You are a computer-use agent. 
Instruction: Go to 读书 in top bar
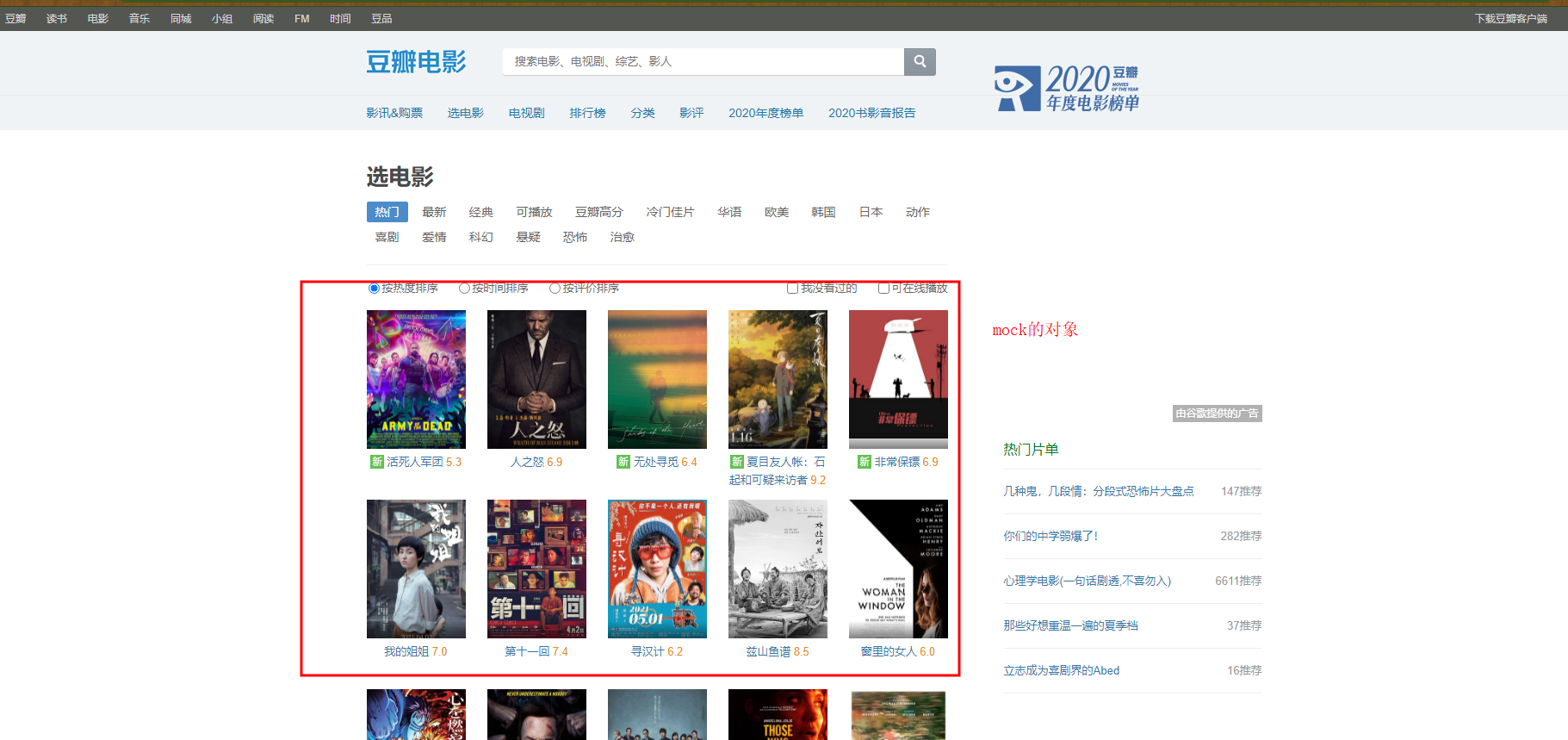click(x=57, y=18)
